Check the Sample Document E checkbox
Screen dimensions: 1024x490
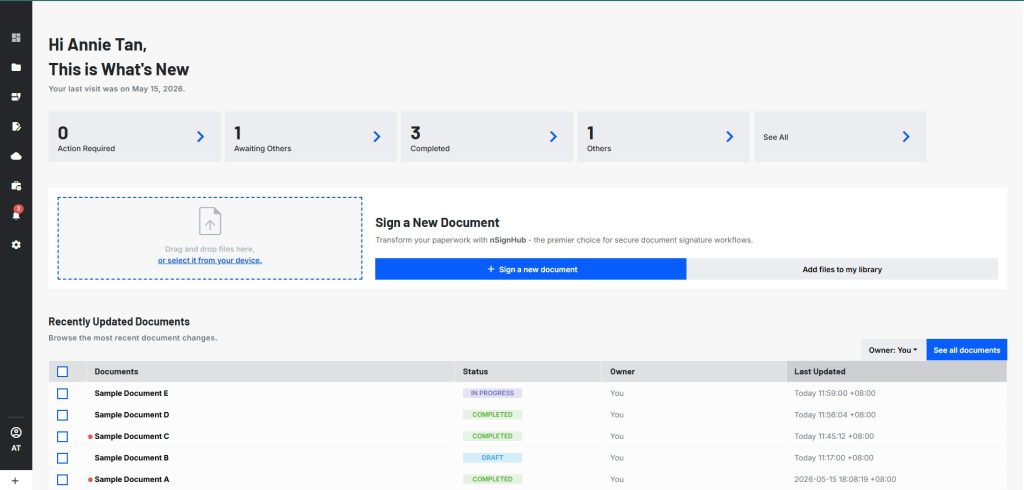coord(62,393)
